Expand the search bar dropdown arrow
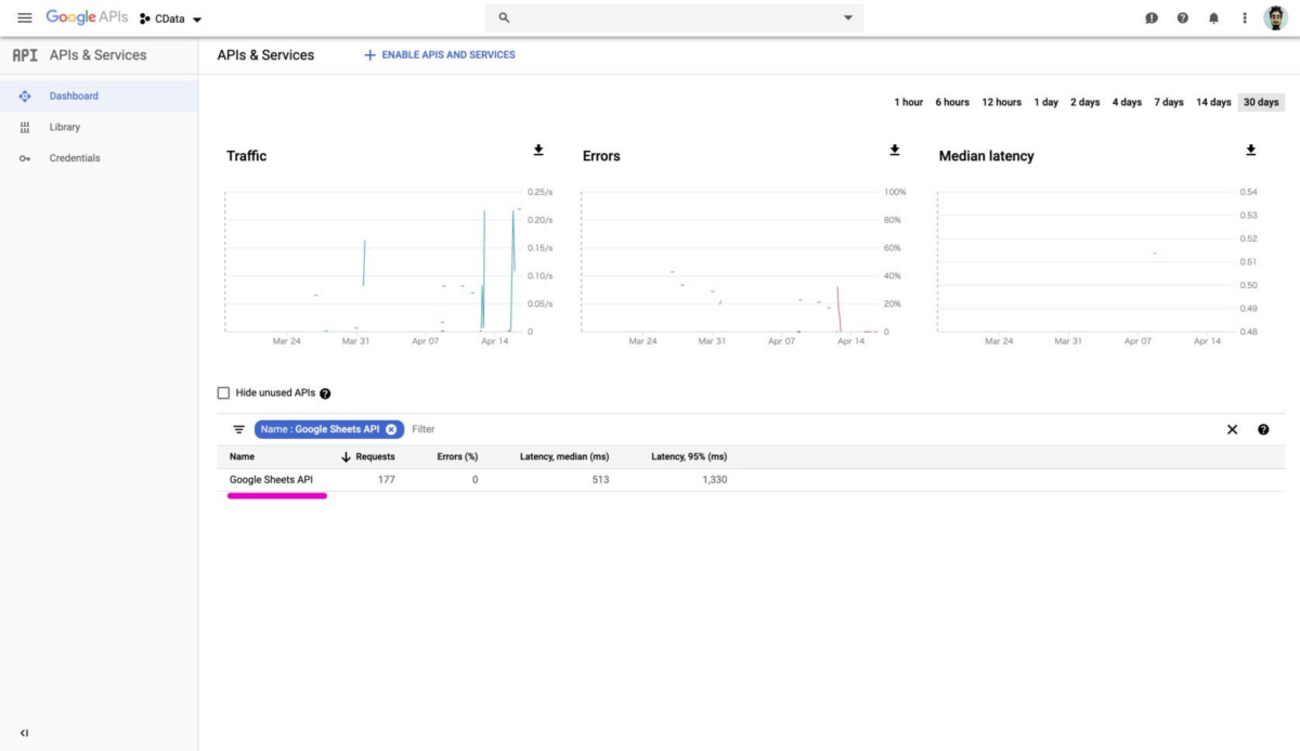This screenshot has width=1300, height=751. (x=848, y=18)
